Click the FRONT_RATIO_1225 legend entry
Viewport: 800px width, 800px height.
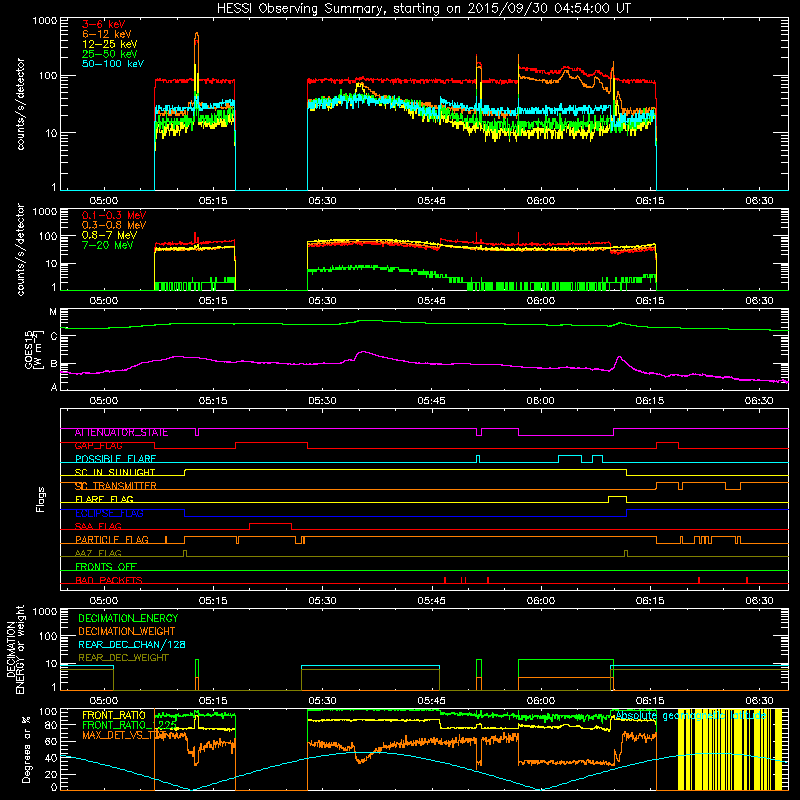pyautogui.click(x=129, y=726)
